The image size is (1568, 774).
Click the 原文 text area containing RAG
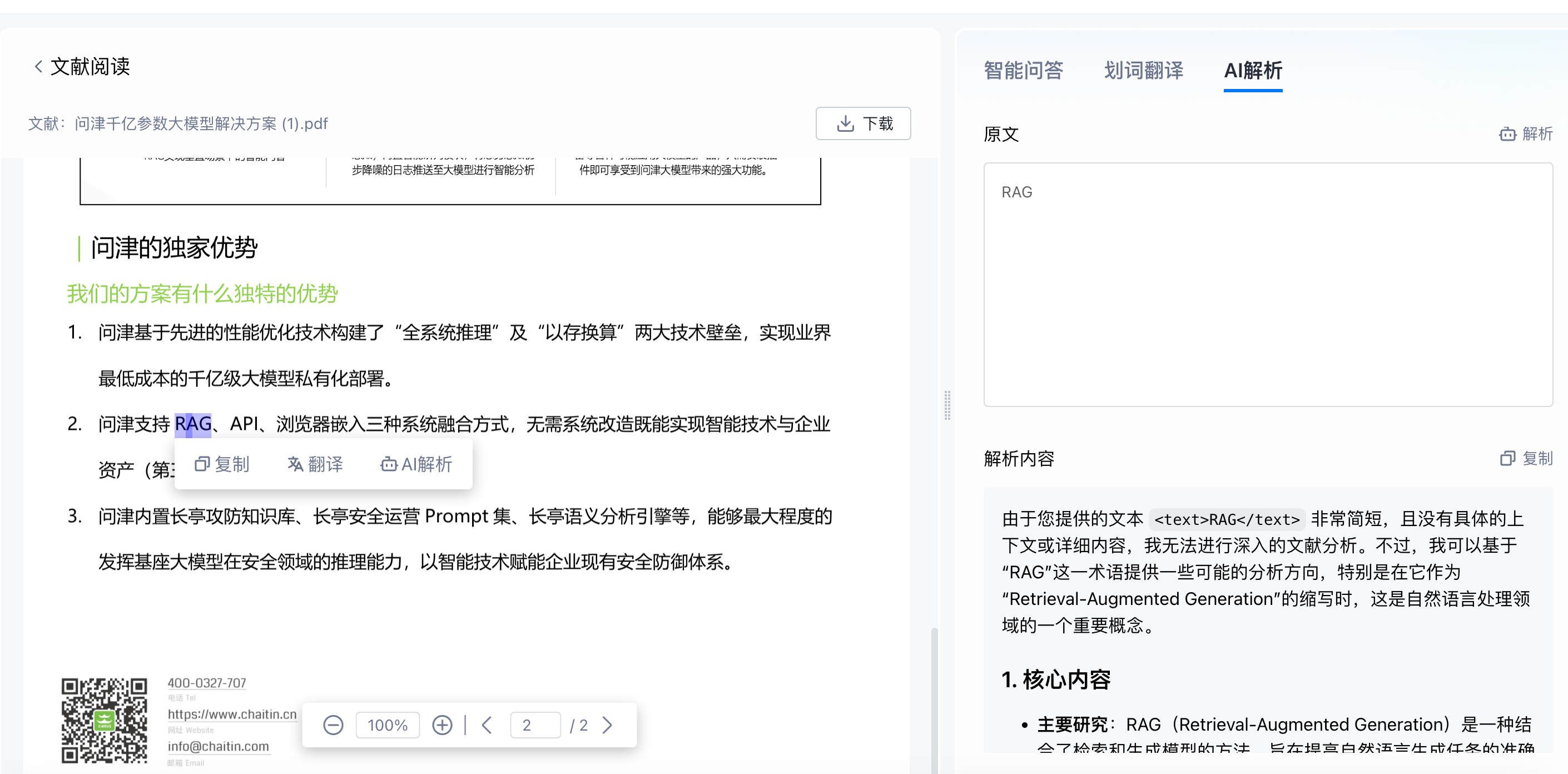(x=1267, y=284)
